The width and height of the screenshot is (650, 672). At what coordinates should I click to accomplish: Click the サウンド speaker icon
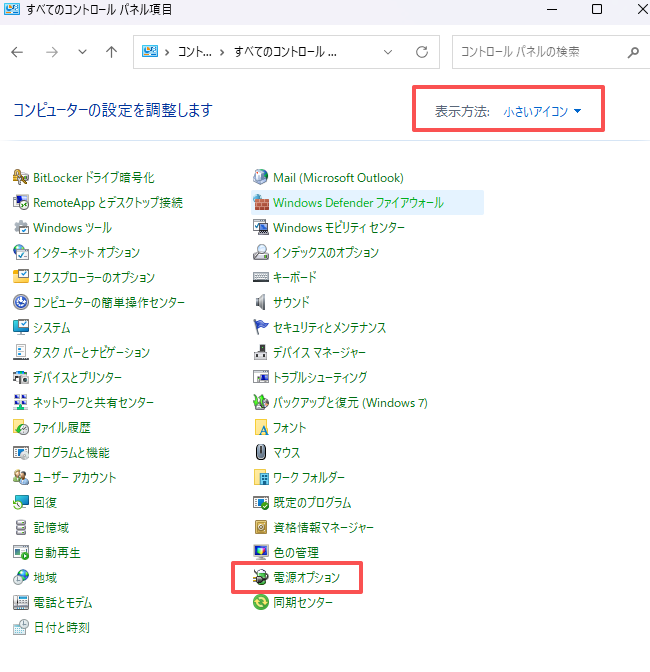(261, 302)
